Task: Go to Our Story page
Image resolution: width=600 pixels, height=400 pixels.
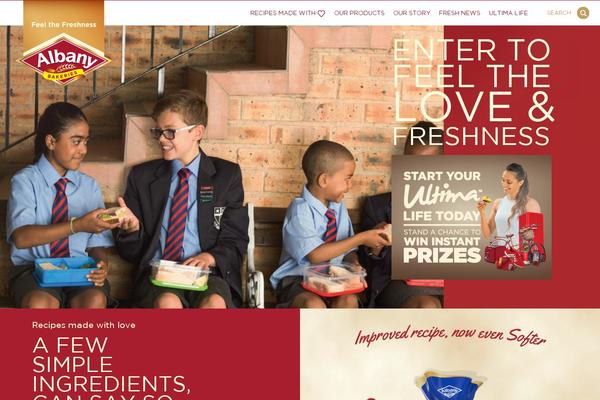Action: [x=411, y=13]
